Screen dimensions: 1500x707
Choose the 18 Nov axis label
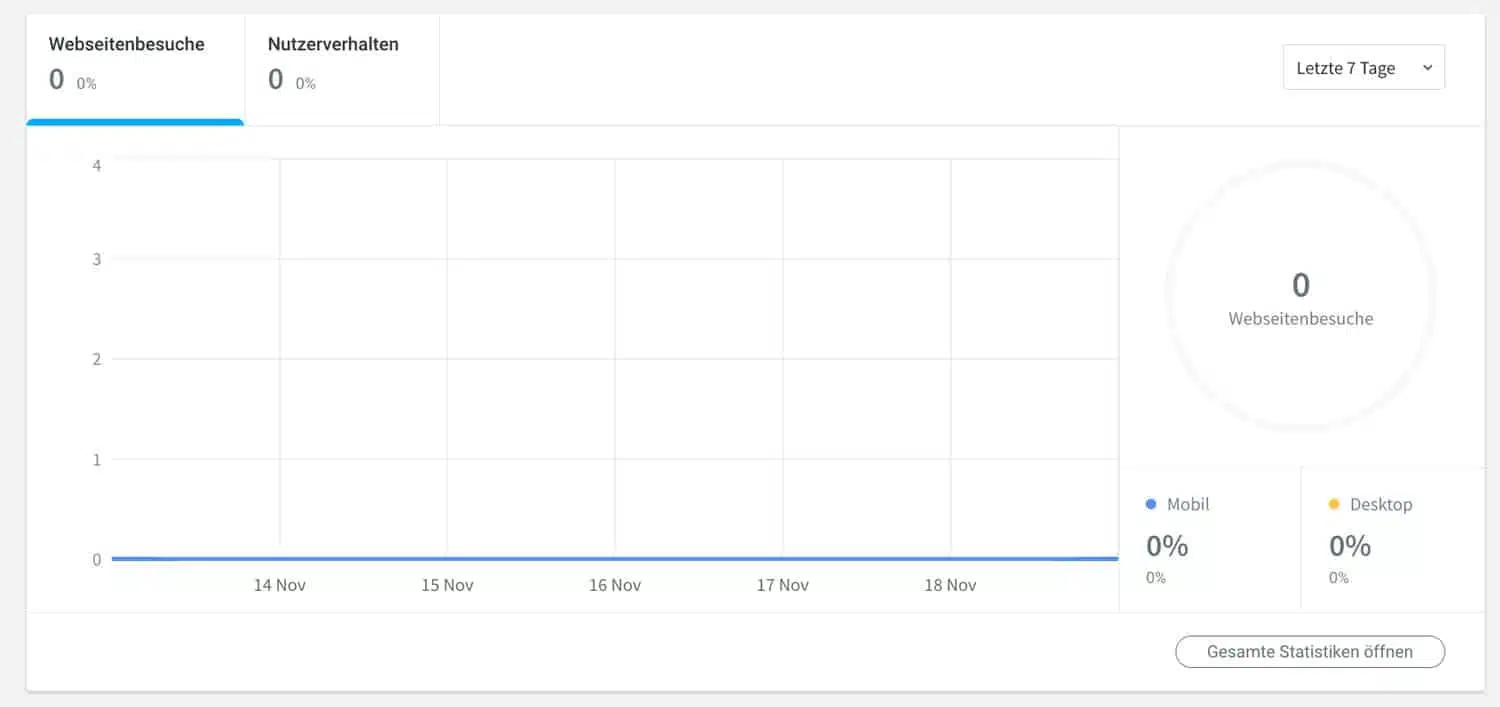(x=950, y=585)
